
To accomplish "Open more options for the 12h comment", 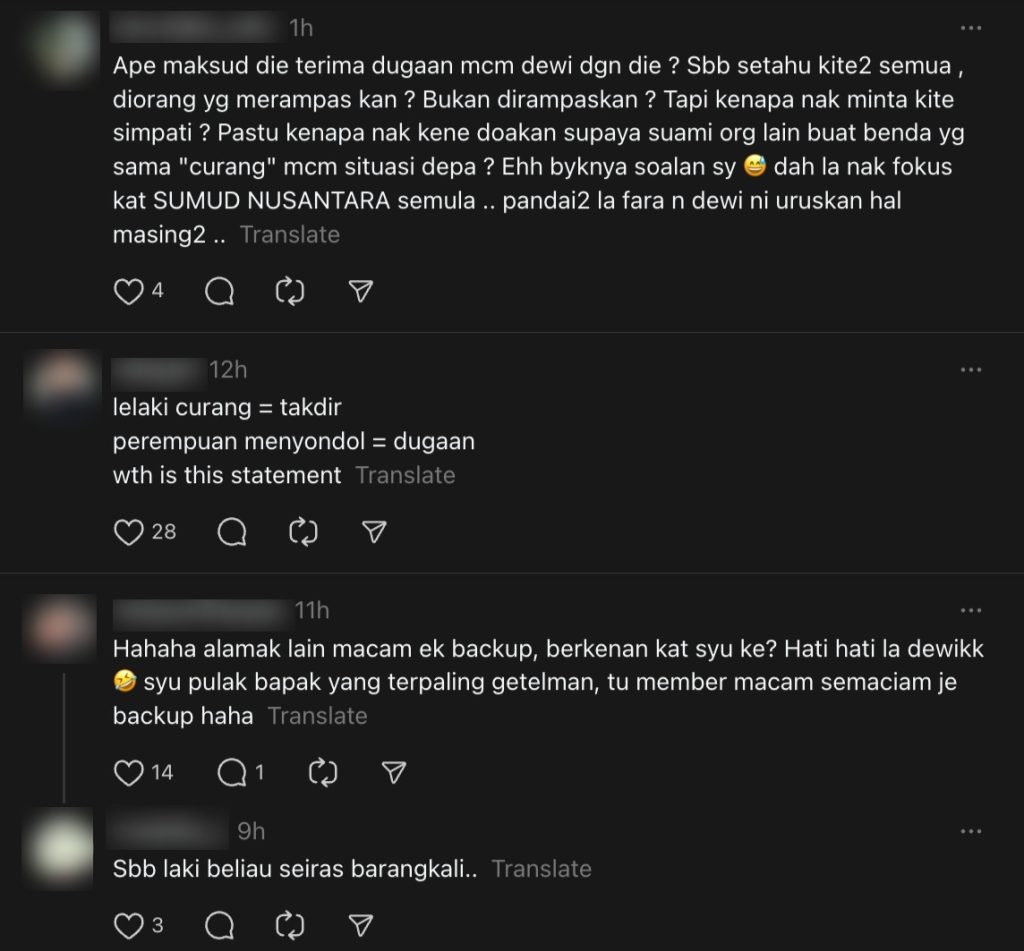I will tap(971, 370).
